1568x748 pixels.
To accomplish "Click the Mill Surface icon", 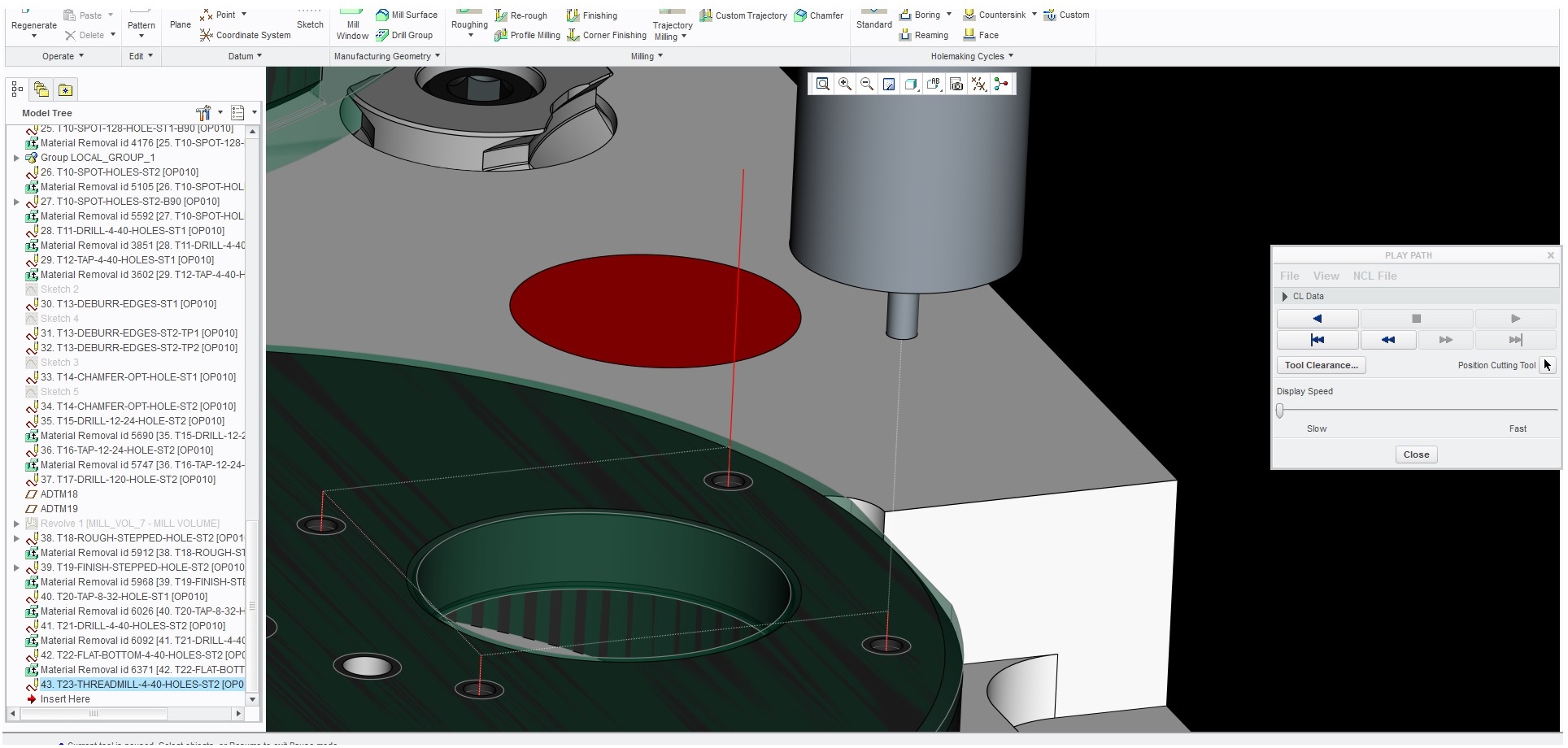I will [x=382, y=15].
